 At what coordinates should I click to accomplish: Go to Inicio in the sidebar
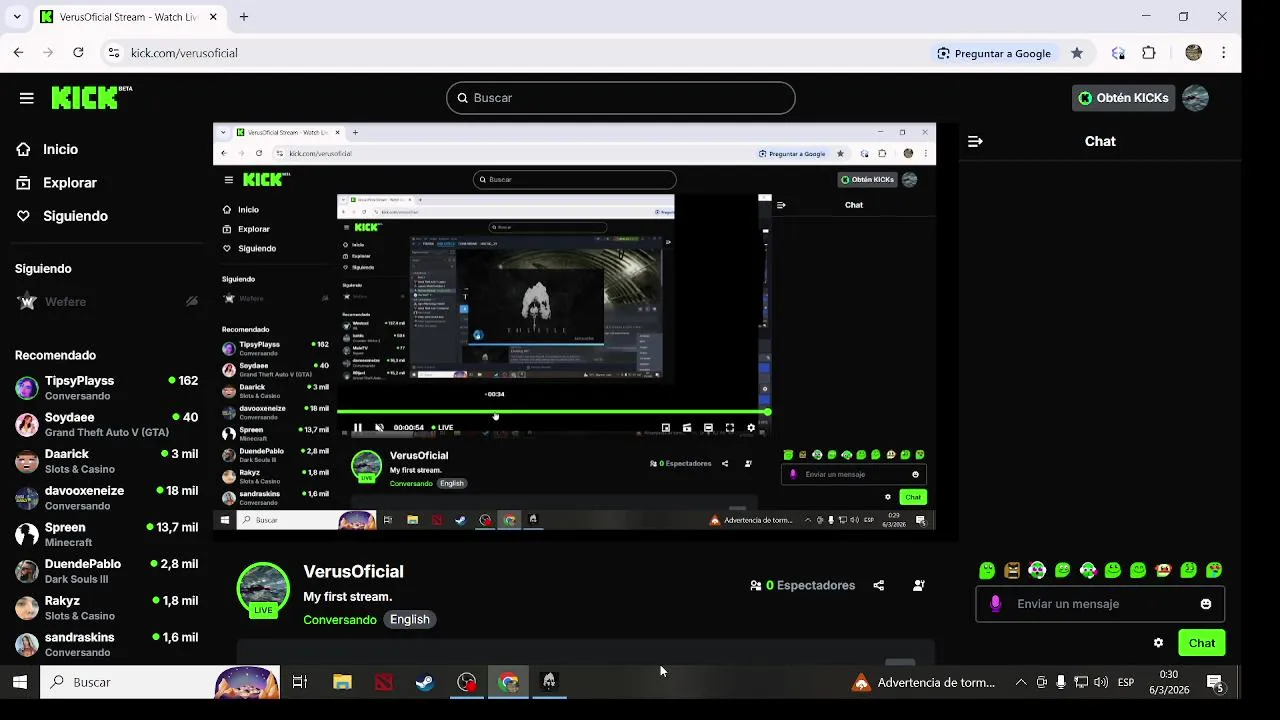tap(60, 149)
